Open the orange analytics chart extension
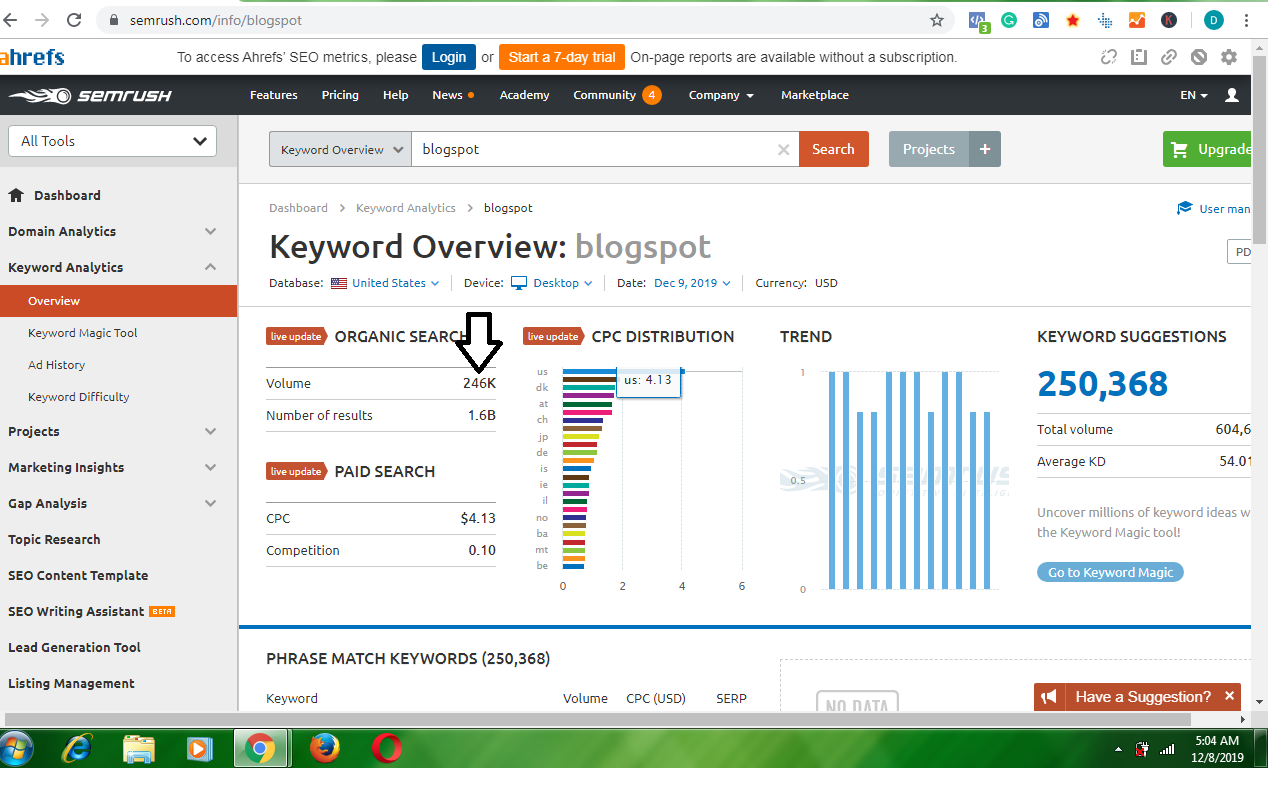The image size is (1280, 800). coord(1137,20)
